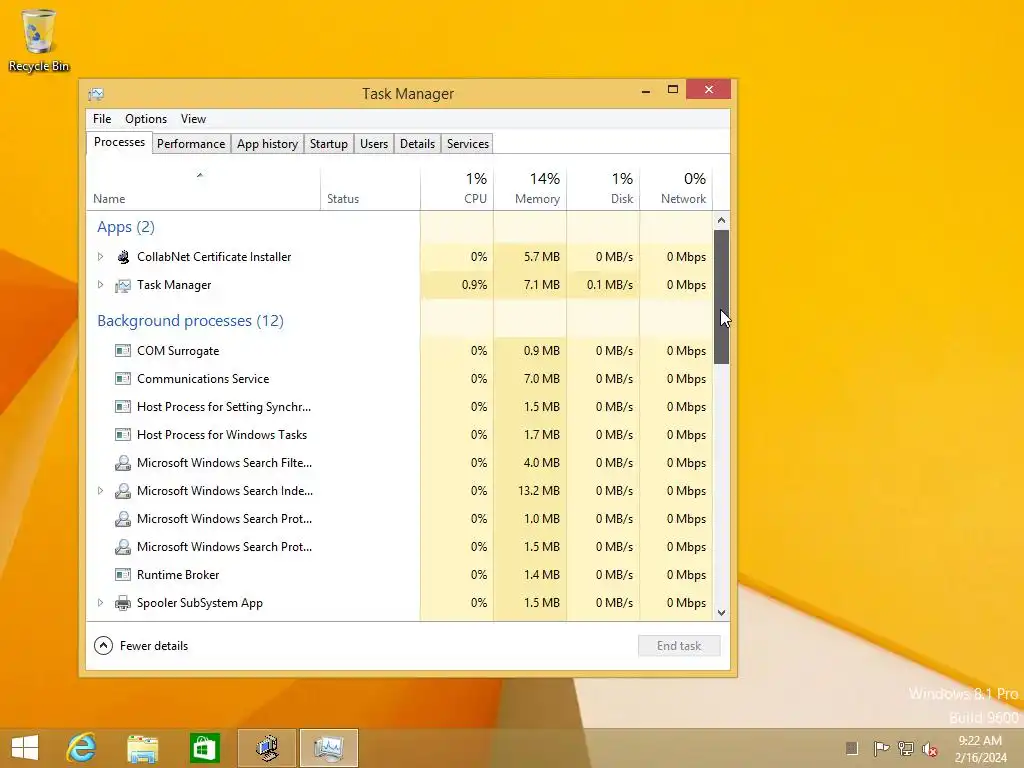Open the Options menu
This screenshot has height=768, width=1024.
146,119
